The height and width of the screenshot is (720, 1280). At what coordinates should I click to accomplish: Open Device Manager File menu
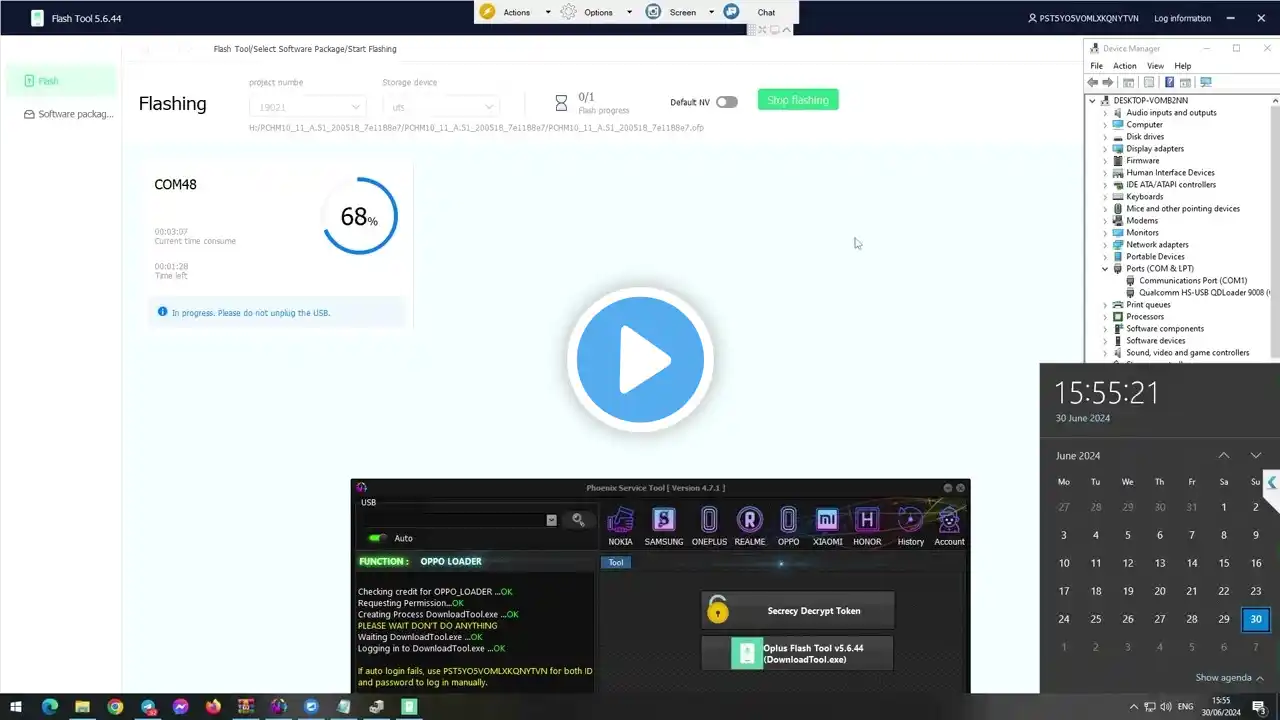1096,66
